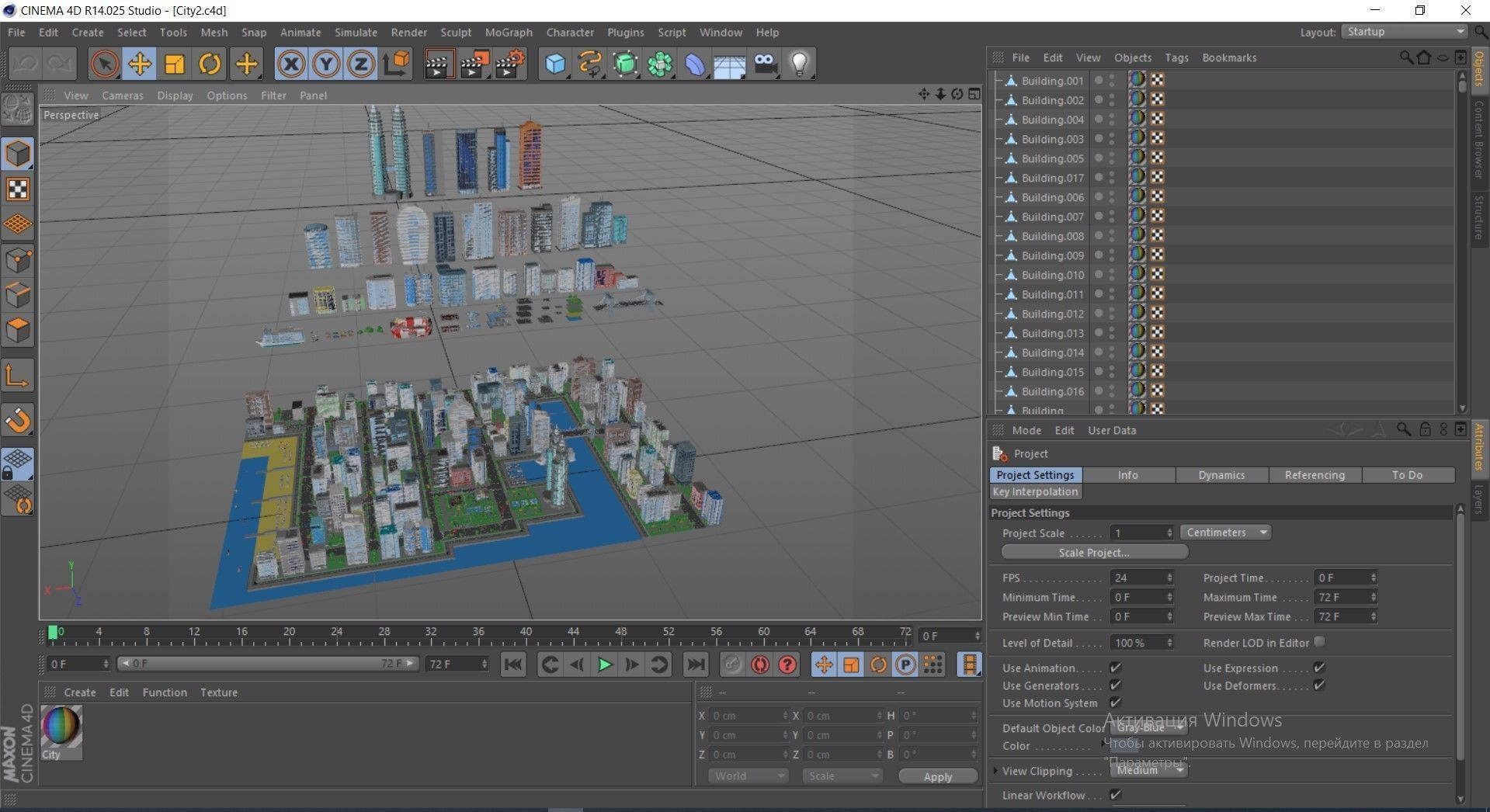
Task: Open viewport Cameras menu
Action: [x=123, y=95]
